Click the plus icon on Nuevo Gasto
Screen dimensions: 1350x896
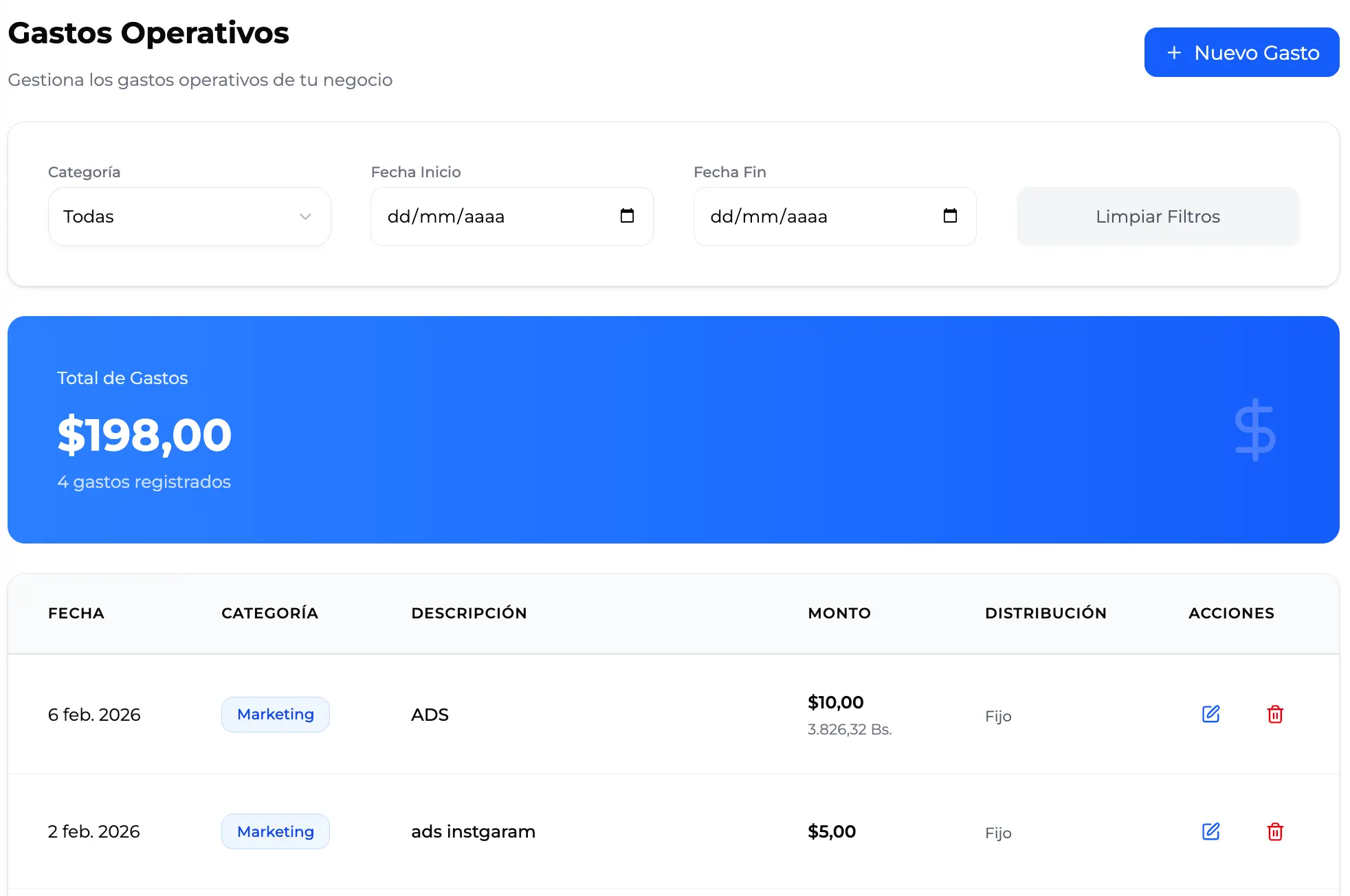(1174, 53)
